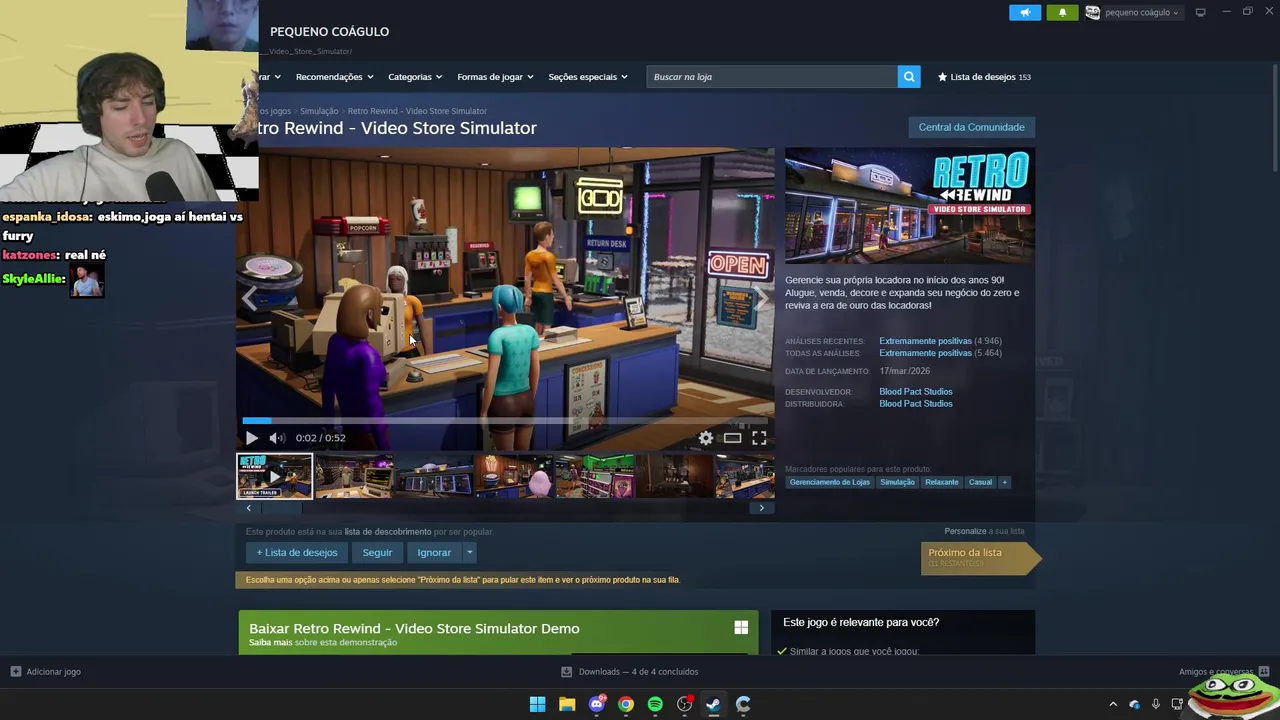Click the microphone tray icon
This screenshot has height=720, width=1280.
pos(1156,704)
